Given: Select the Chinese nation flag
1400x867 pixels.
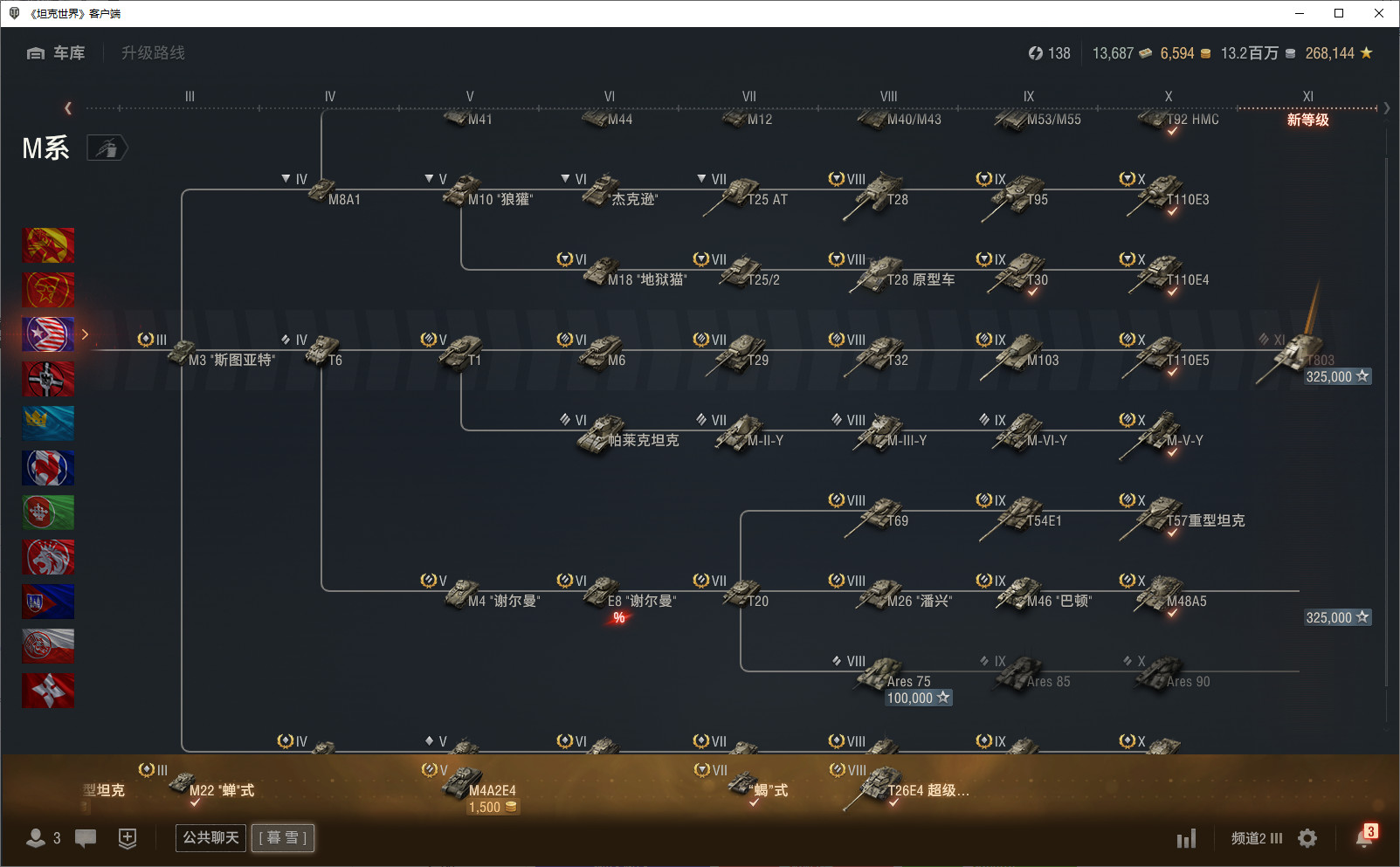Looking at the screenshot, I should (x=48, y=245).
